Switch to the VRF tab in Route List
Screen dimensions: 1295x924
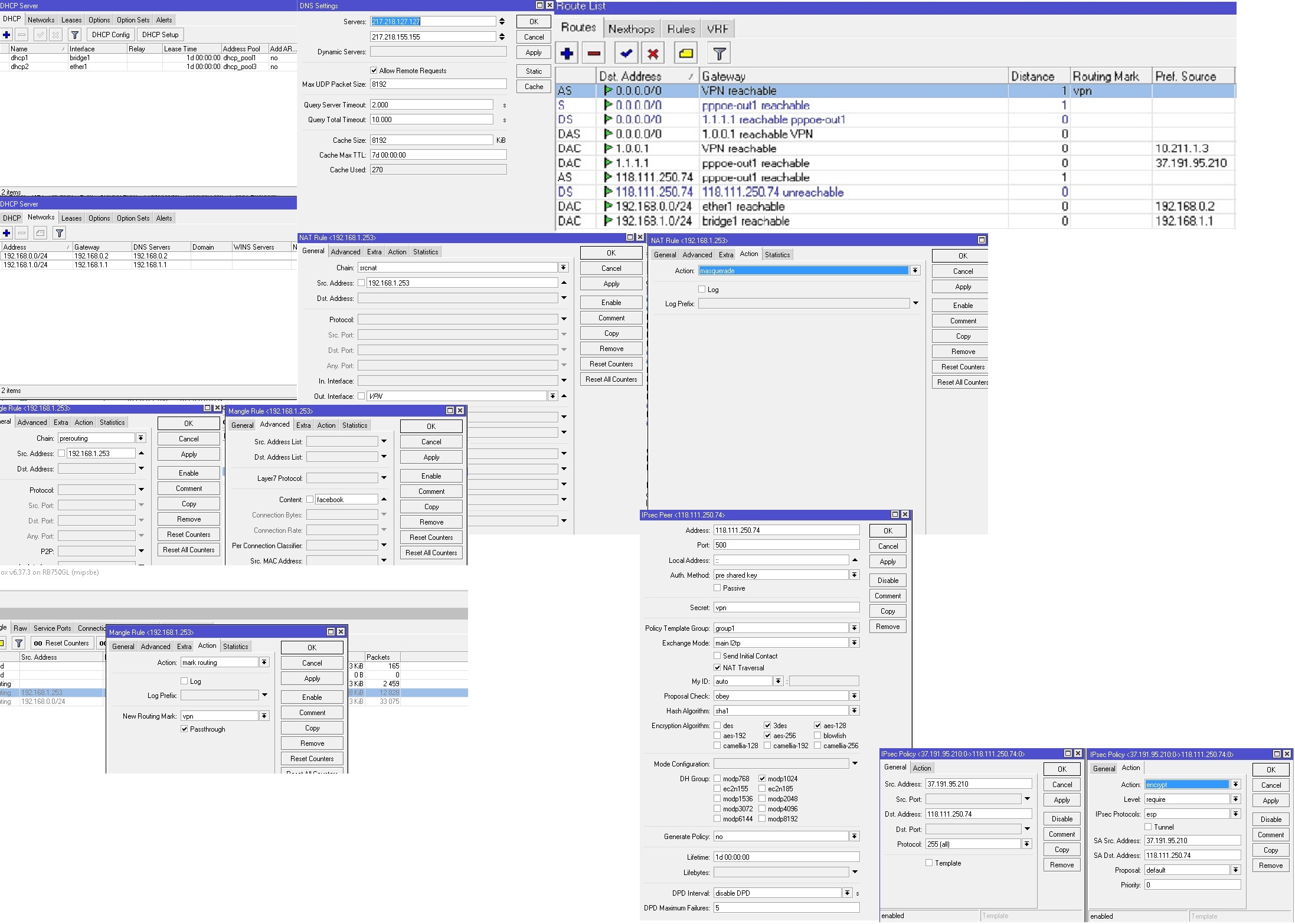pos(717,29)
